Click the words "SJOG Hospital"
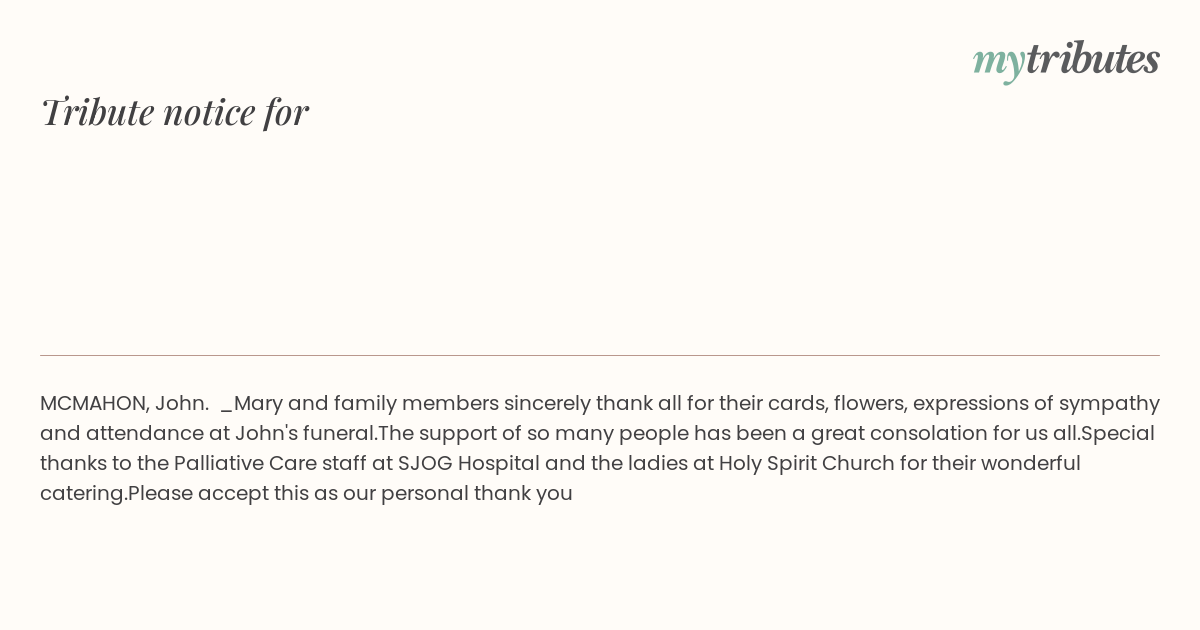 coord(469,463)
